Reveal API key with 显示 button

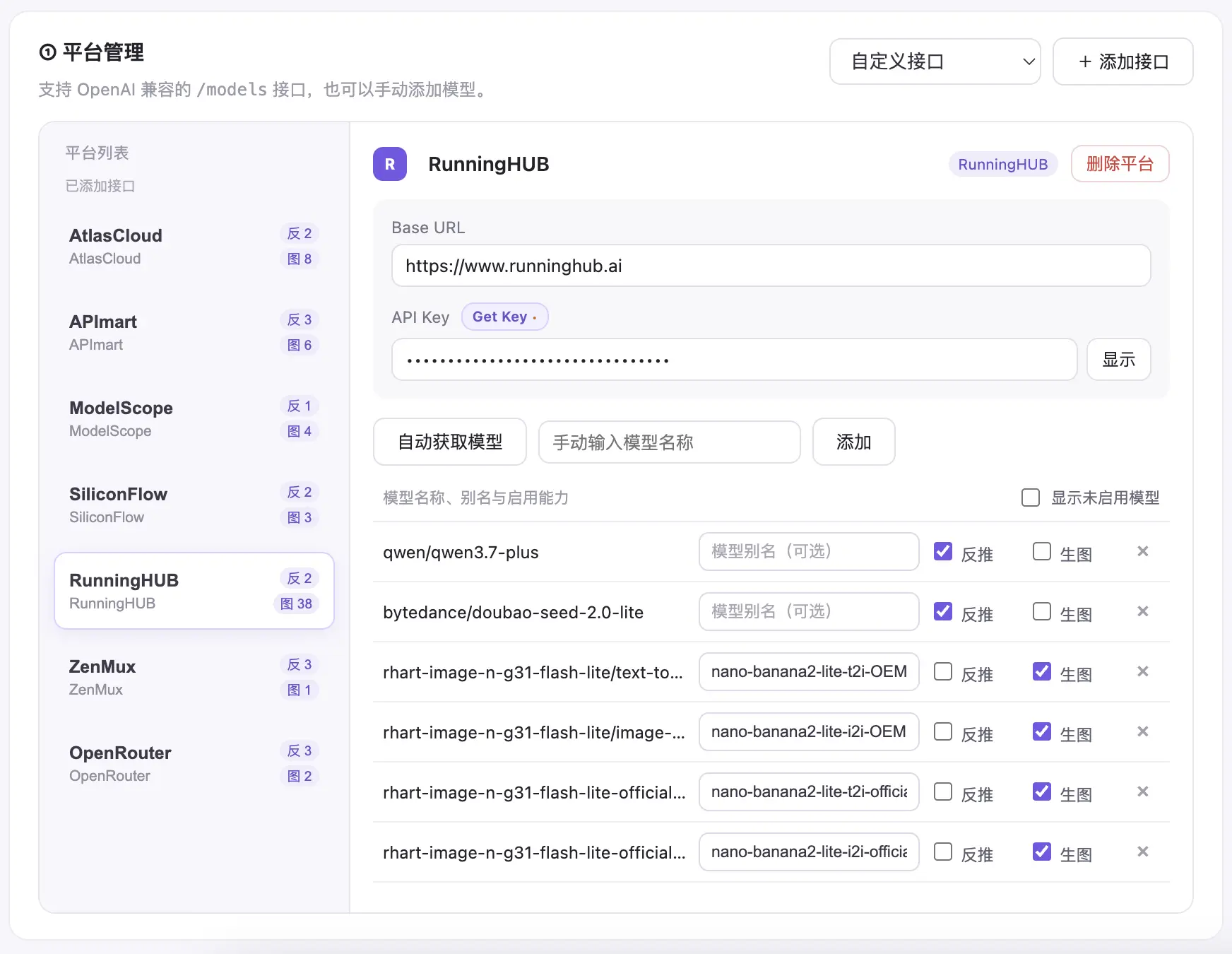[1118, 360]
